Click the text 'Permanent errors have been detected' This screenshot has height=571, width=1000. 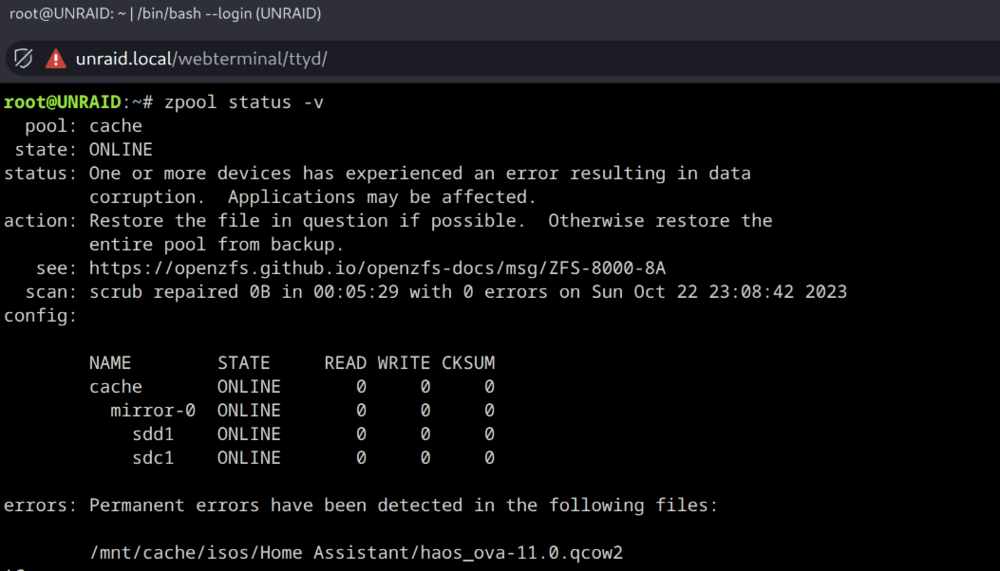tap(276, 505)
